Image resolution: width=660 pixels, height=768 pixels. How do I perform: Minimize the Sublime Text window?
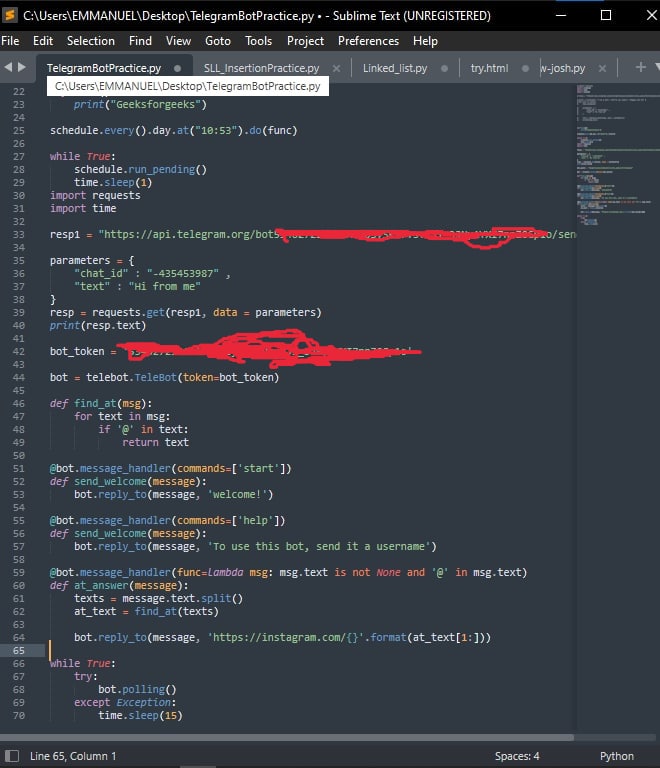coord(561,15)
